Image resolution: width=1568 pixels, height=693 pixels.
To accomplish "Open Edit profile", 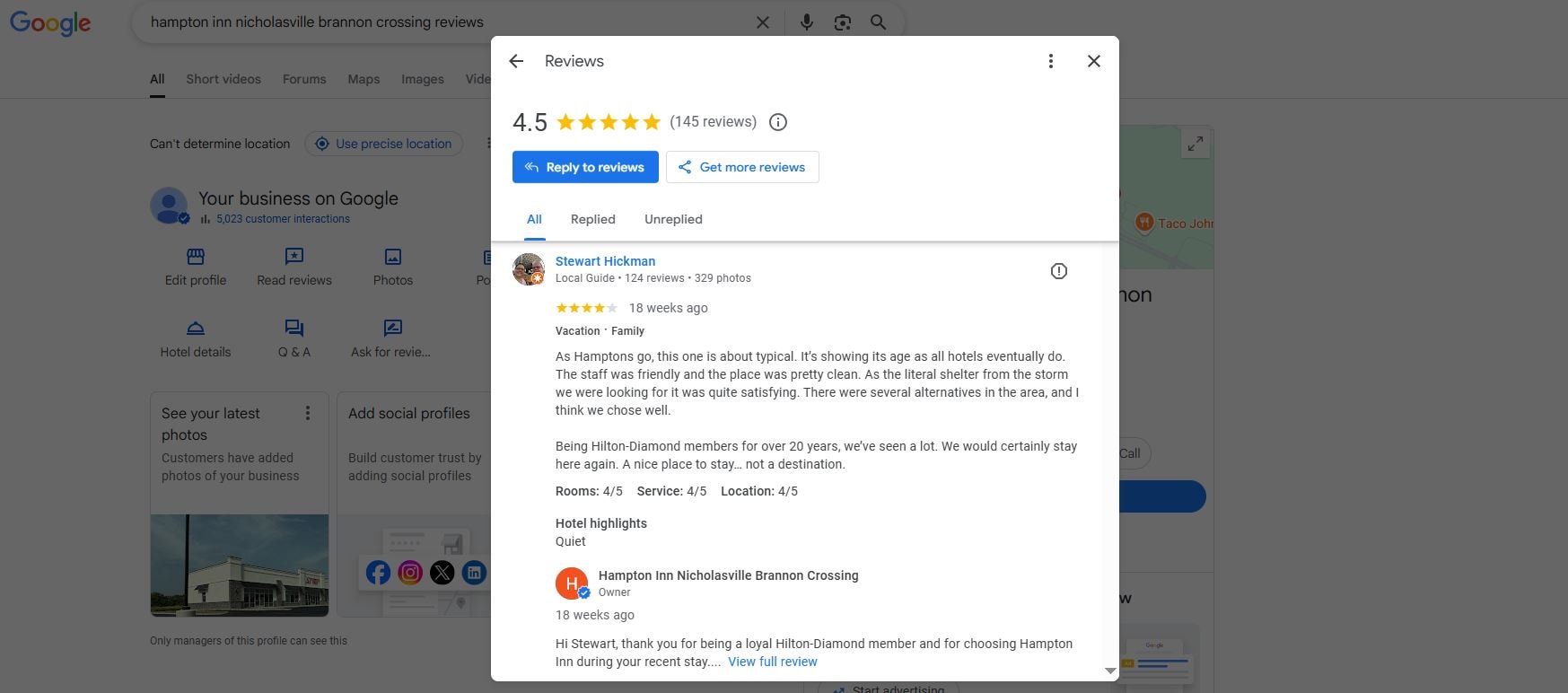I will point(196,268).
